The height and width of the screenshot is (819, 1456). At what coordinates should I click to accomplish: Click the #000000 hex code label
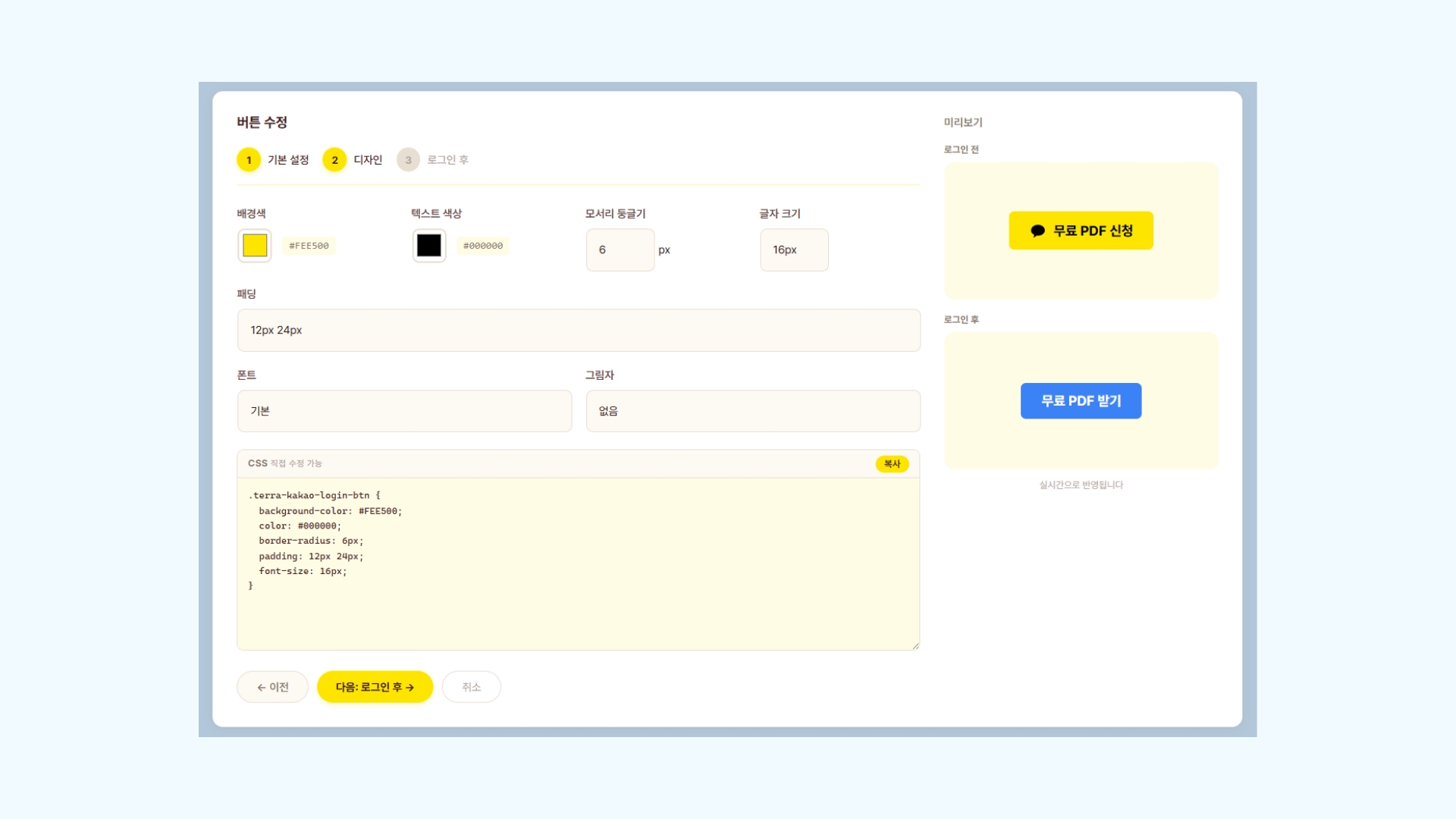click(483, 246)
